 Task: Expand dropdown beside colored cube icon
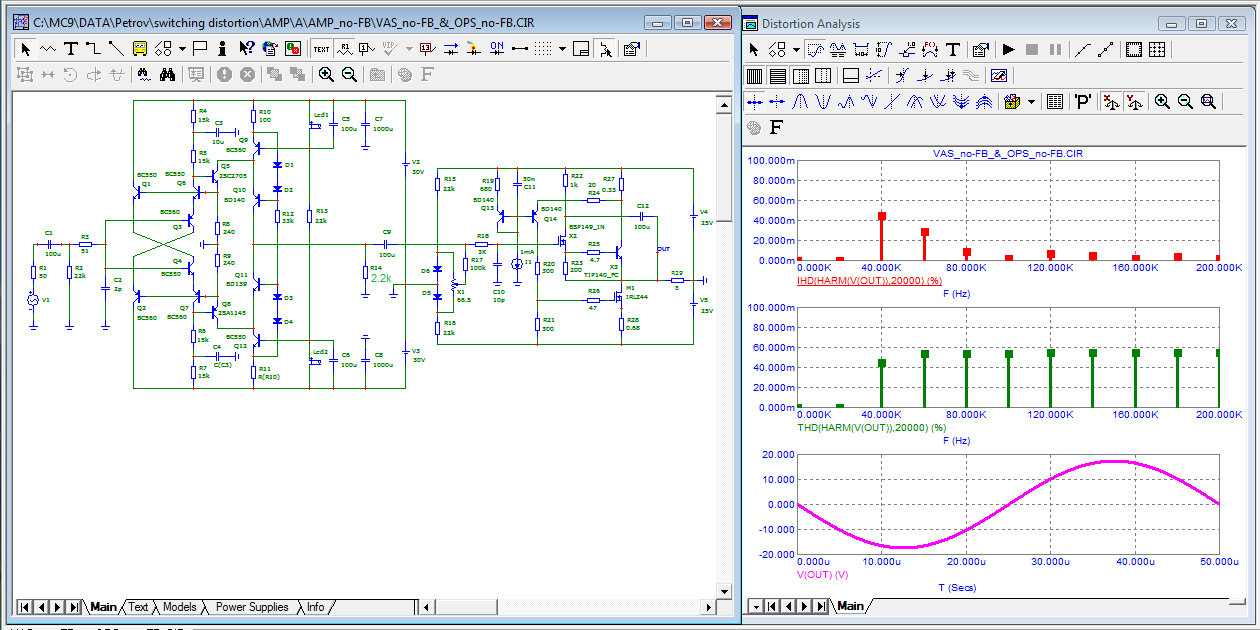[1031, 101]
